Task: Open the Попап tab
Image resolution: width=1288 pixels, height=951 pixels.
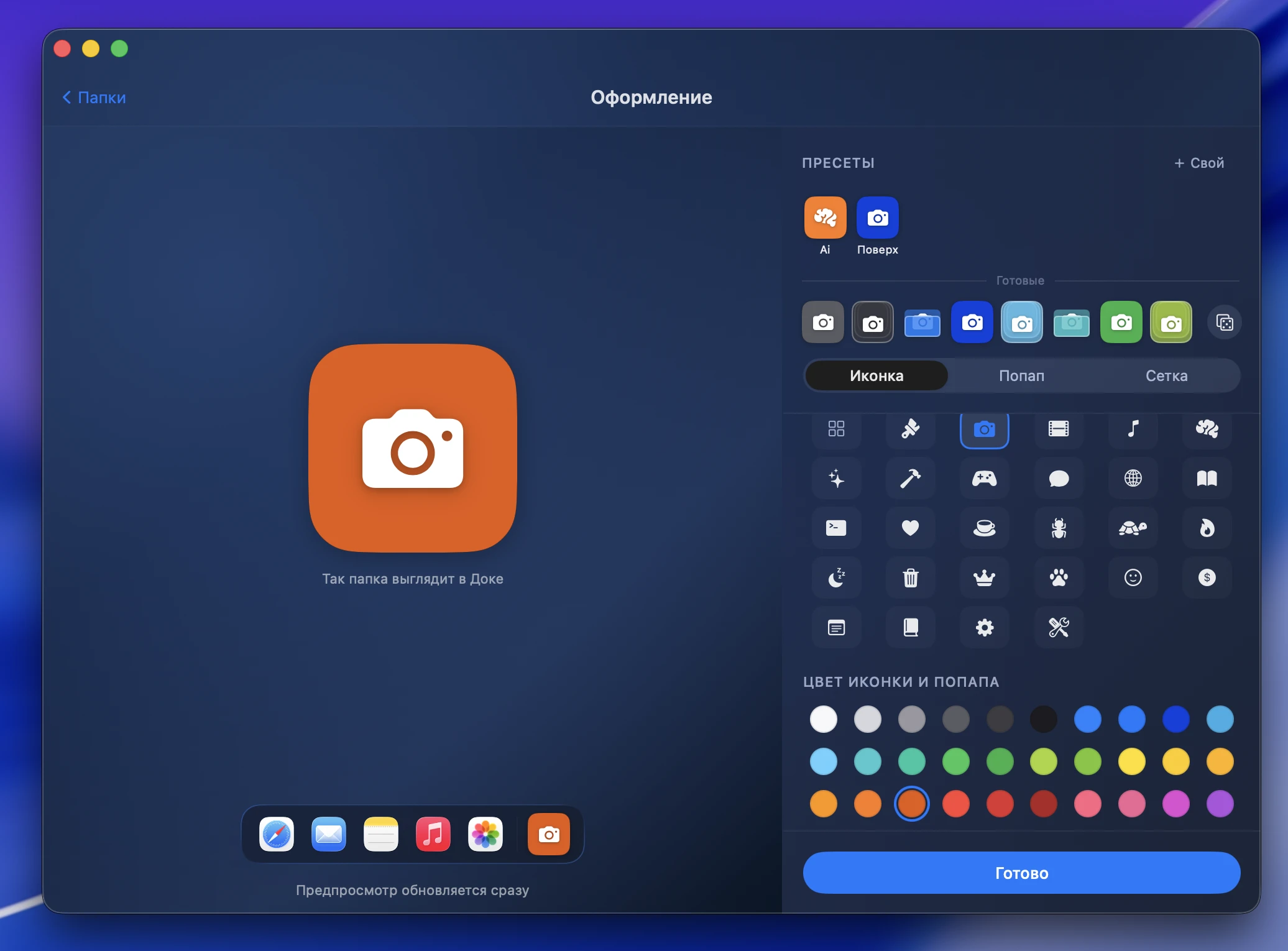Action: point(1021,375)
